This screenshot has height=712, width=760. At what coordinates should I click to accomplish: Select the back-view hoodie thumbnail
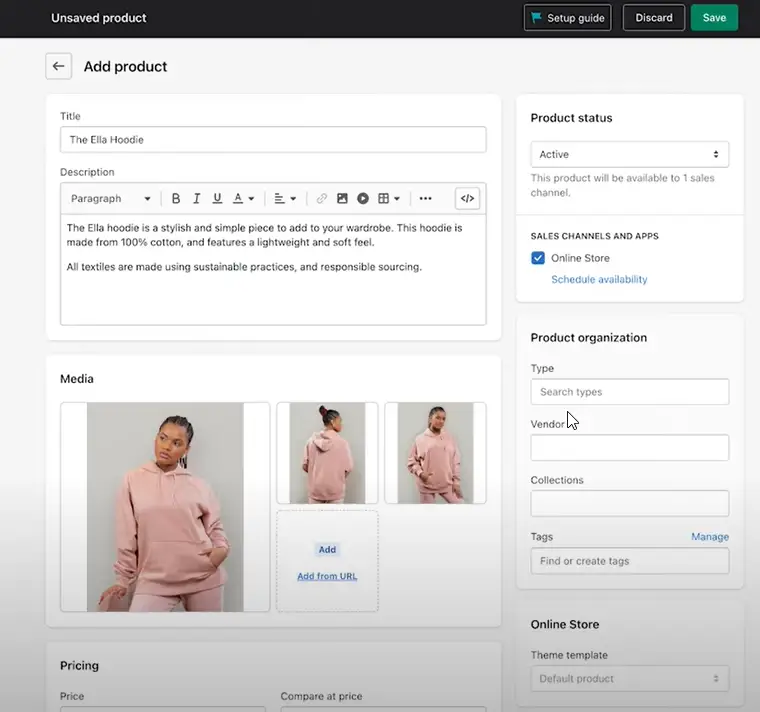click(x=327, y=453)
